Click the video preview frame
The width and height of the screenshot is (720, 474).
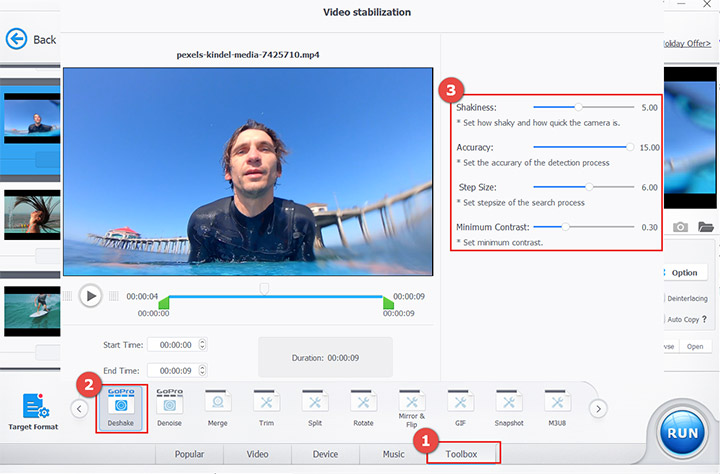[248, 172]
